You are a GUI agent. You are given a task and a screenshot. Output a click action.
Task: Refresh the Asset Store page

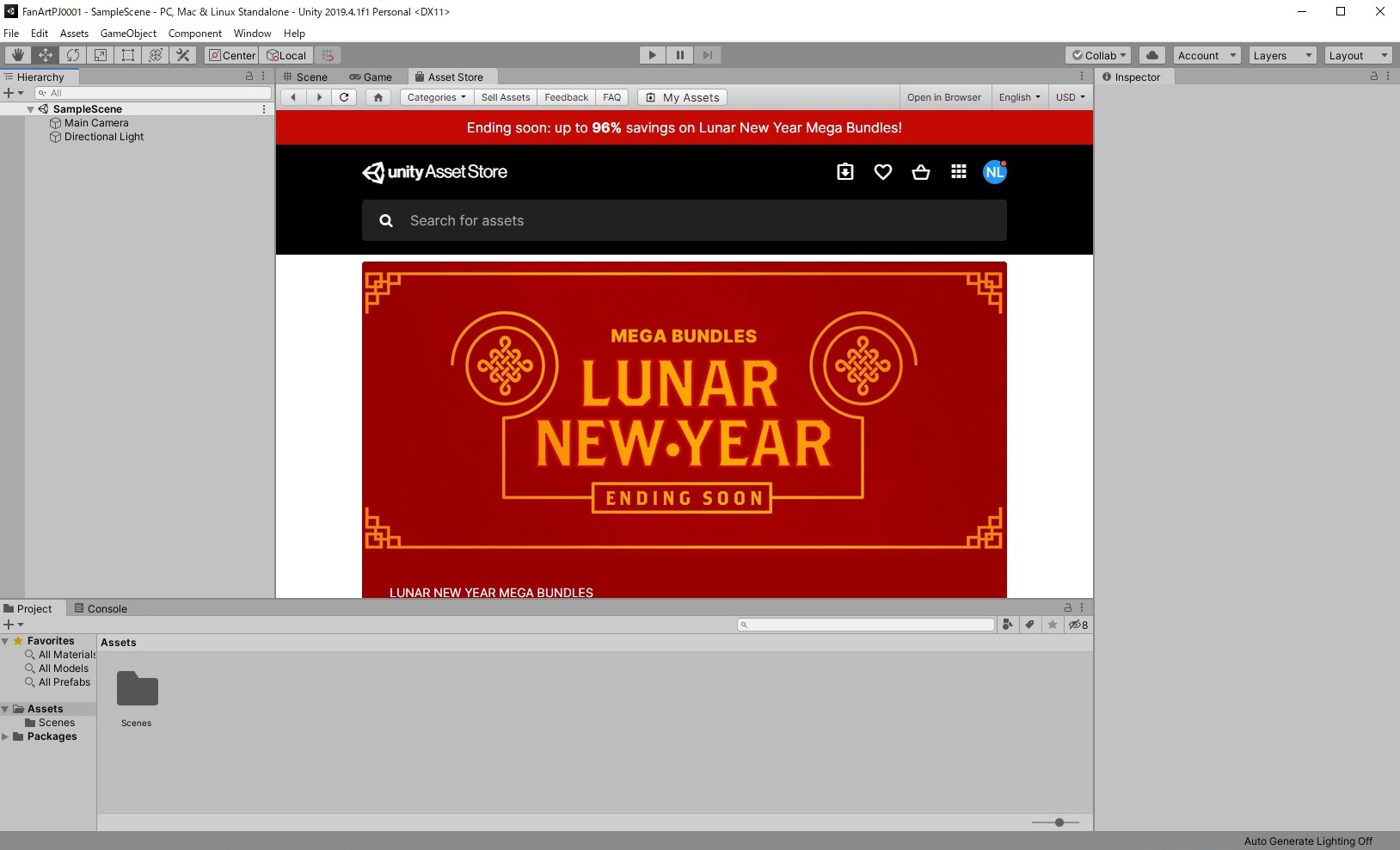(x=344, y=97)
